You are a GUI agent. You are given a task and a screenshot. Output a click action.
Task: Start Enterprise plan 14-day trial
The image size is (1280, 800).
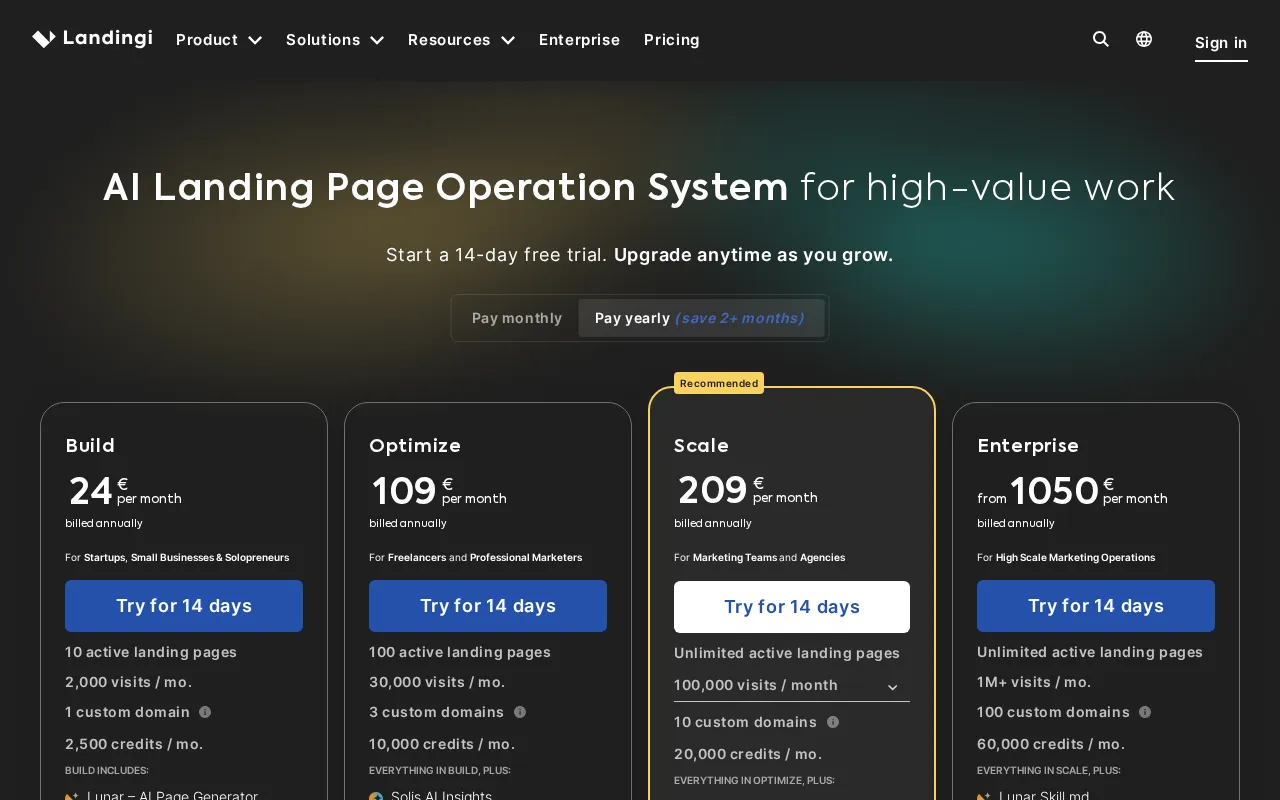pos(1096,606)
